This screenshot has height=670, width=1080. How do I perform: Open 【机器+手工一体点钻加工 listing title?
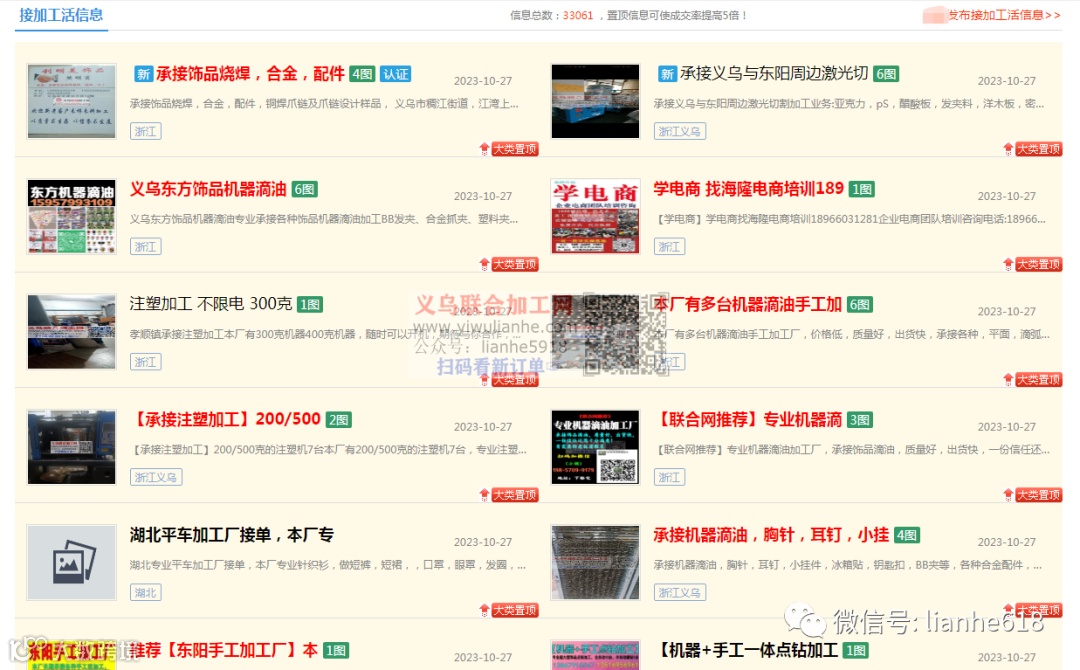point(746,650)
